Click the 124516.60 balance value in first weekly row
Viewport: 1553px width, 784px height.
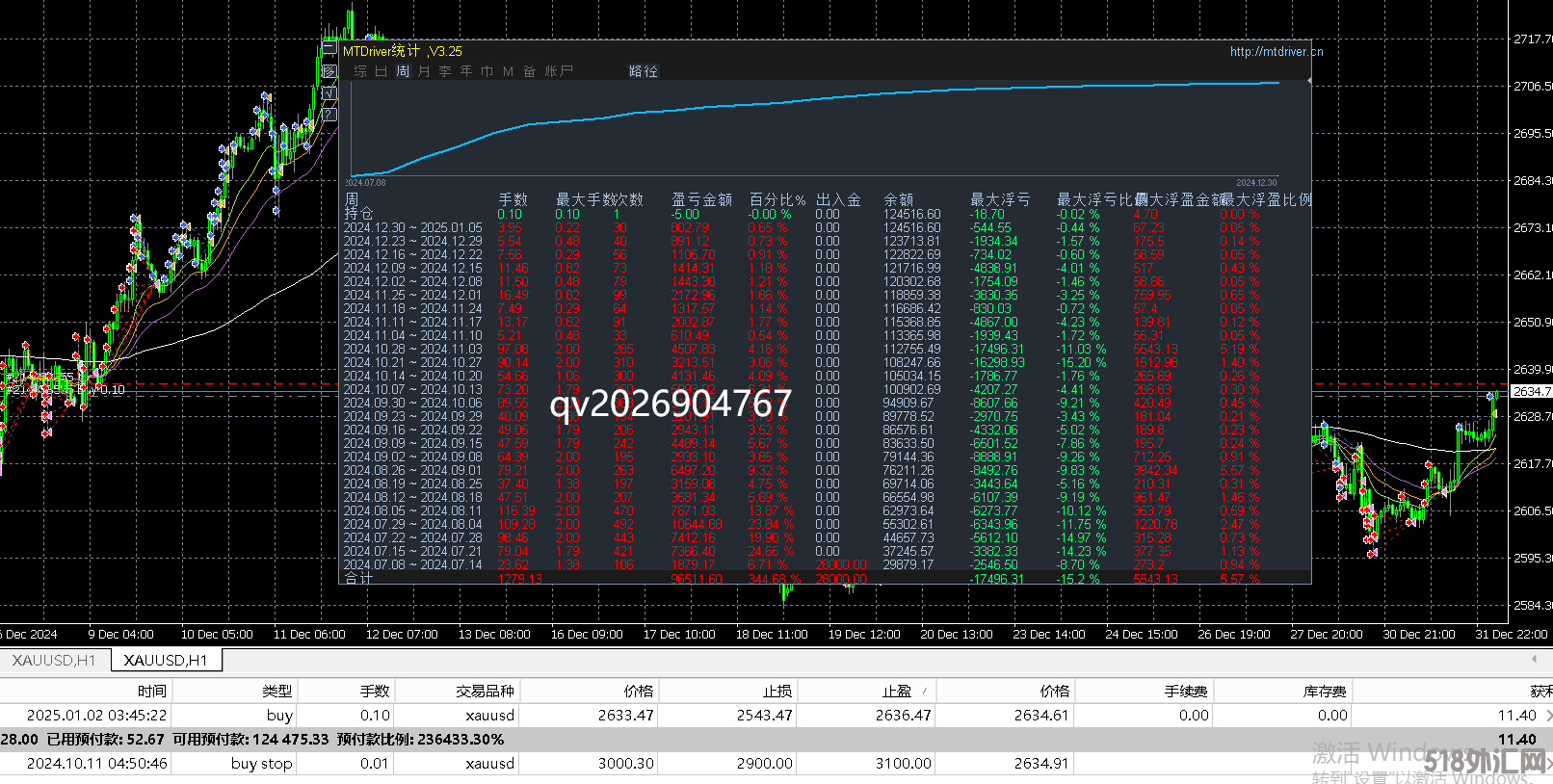pos(912,228)
